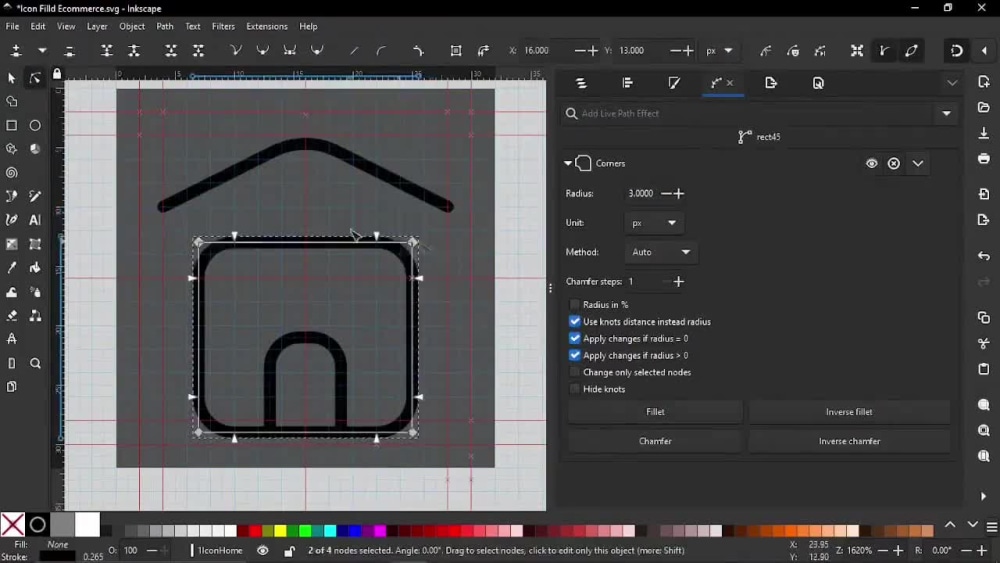Image resolution: width=1000 pixels, height=563 pixels.
Task: Open the Align and Distribute panel tab
Action: point(628,83)
